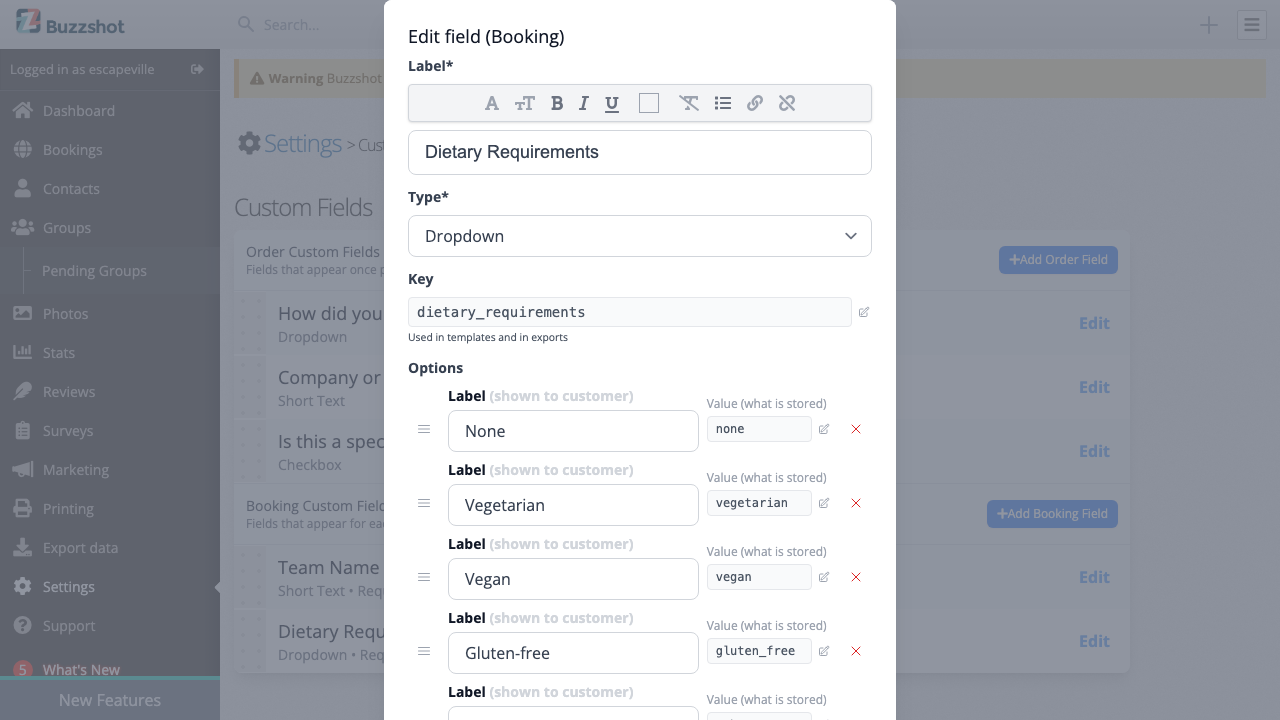
Task: Open the font size tool in label toolbar
Action: click(524, 103)
